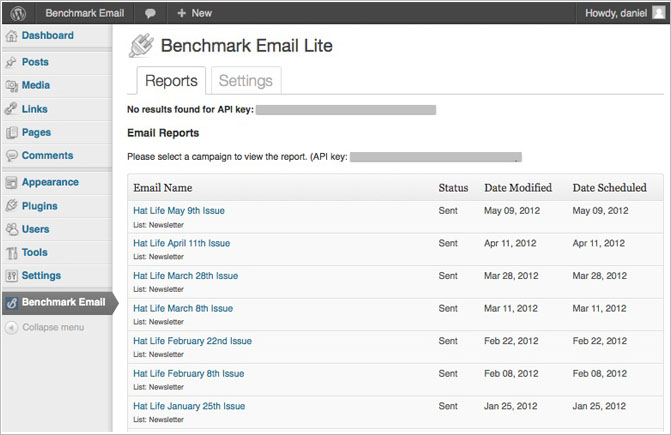Click the Dashboard home icon in sidebar
This screenshot has height=435, width=671.
coord(11,36)
